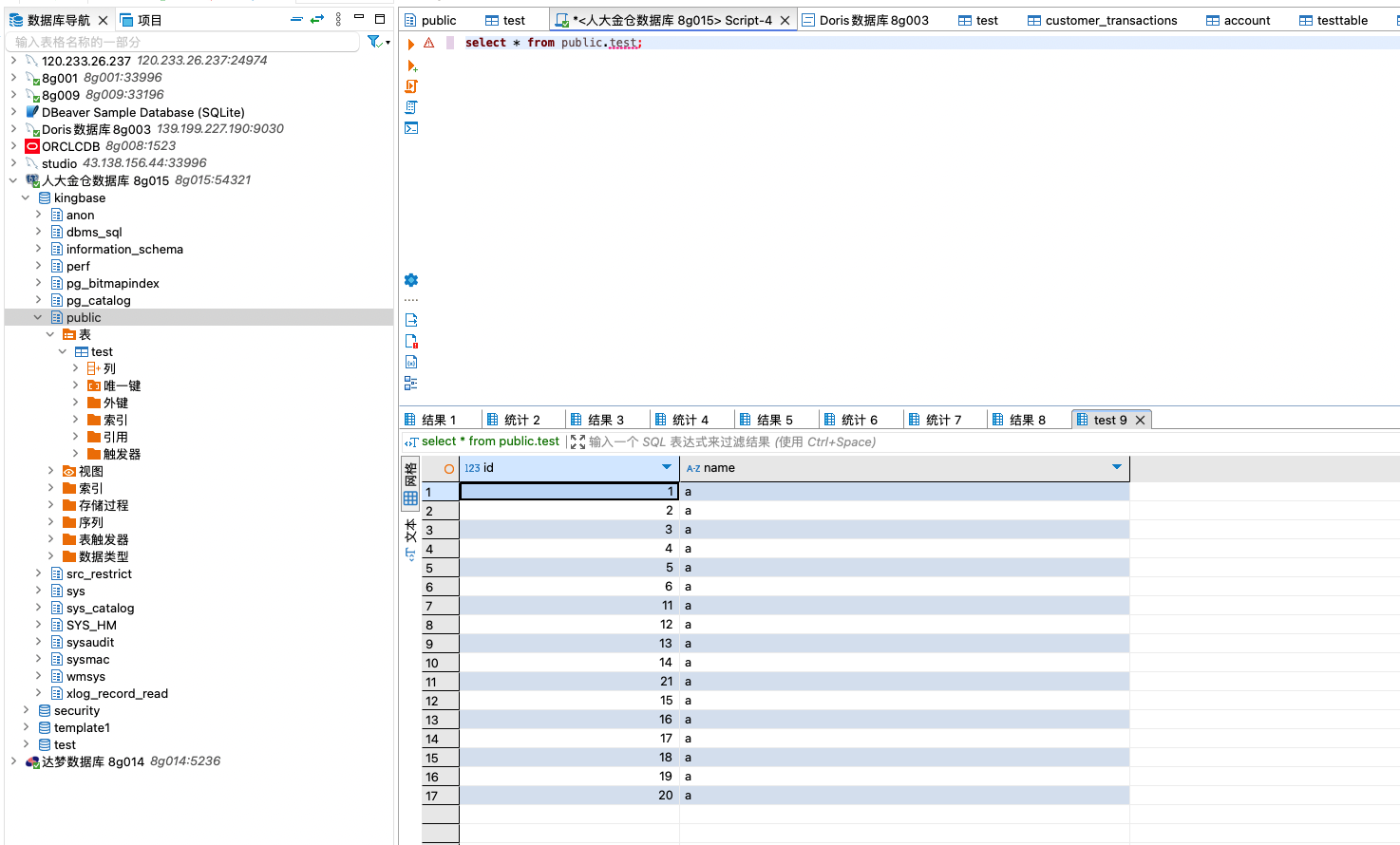The image size is (1400, 845).
Task: Select the xlog_record_read schema
Action: [117, 693]
